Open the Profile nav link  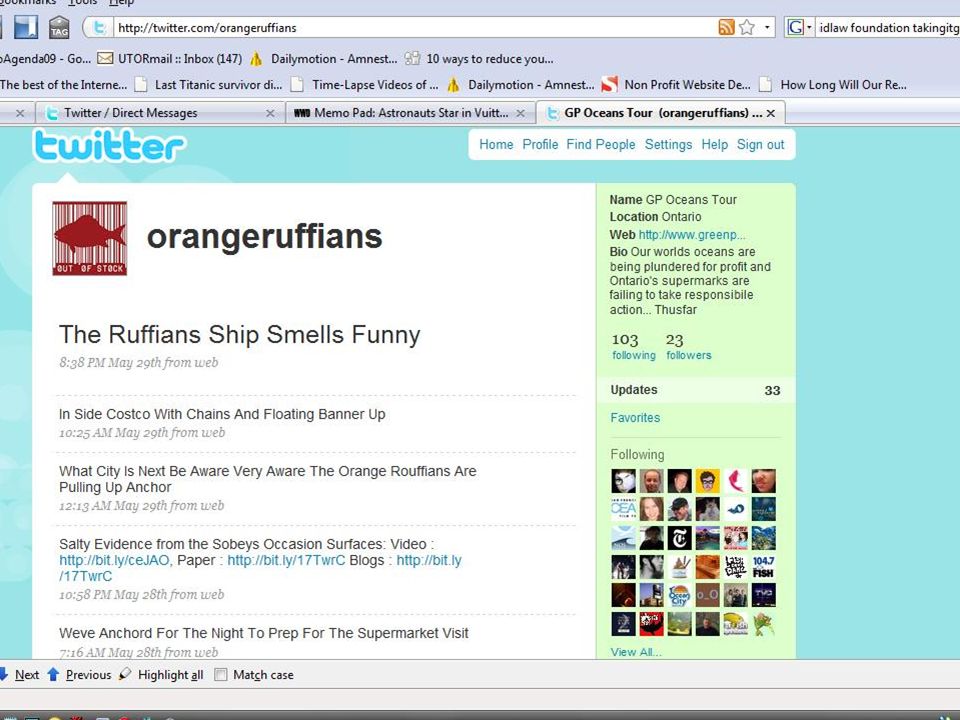540,144
